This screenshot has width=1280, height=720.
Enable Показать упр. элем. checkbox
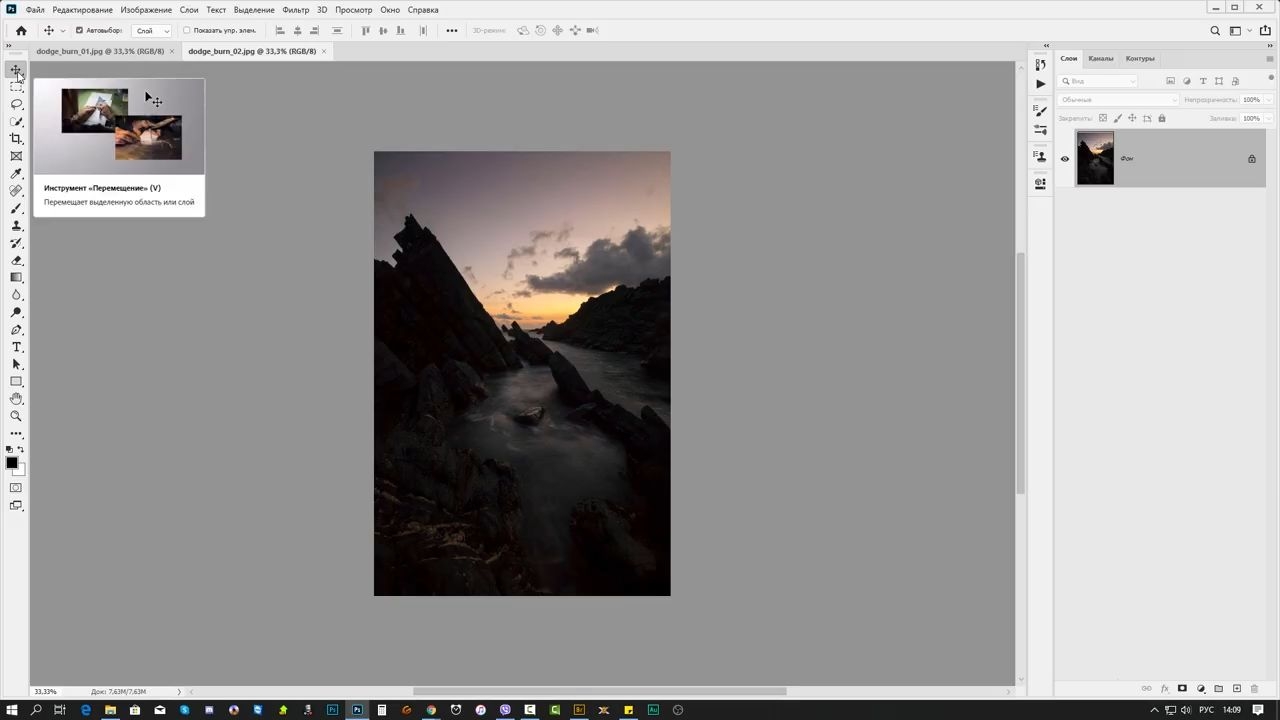(187, 31)
